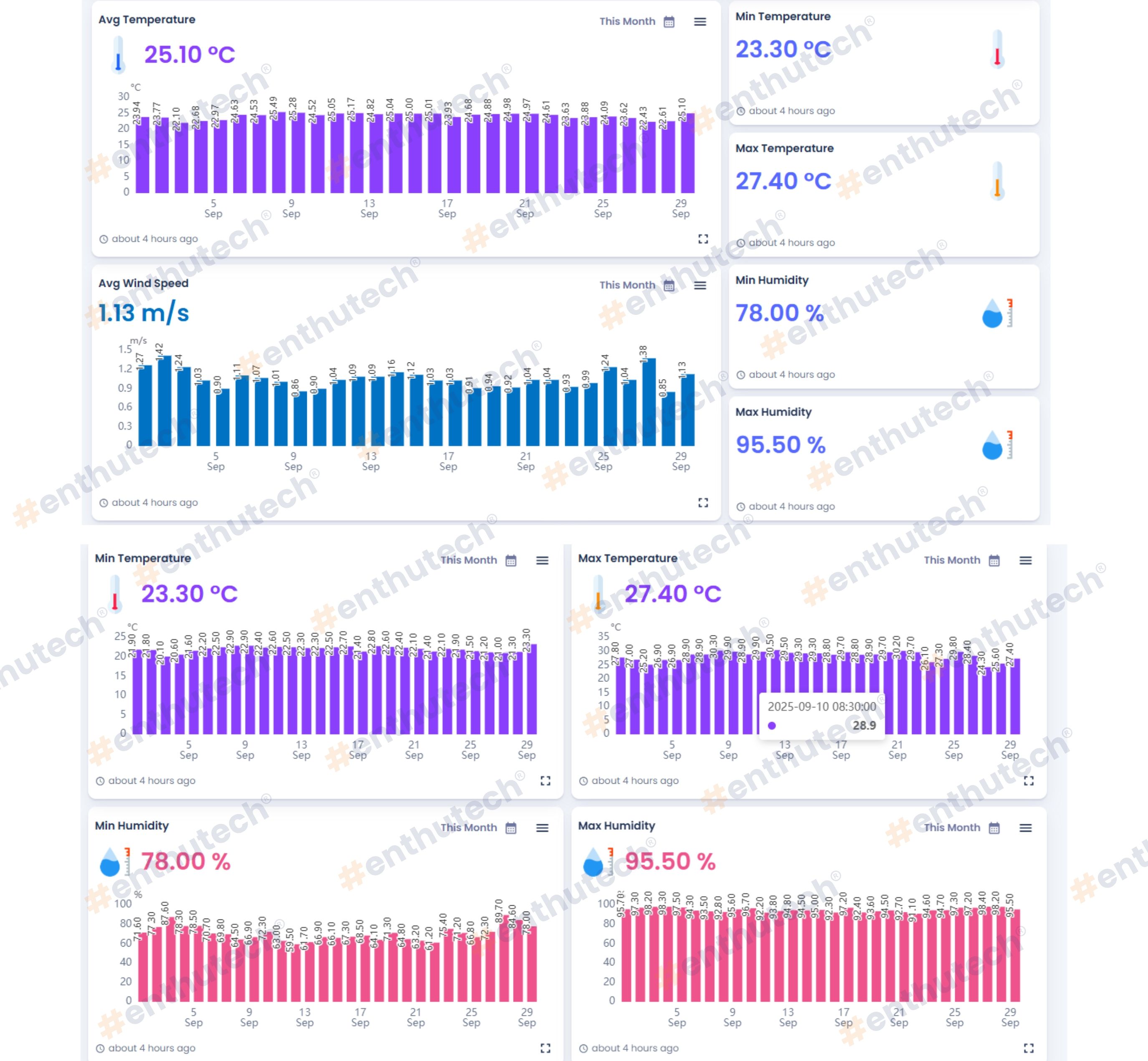Image resolution: width=1148 pixels, height=1061 pixels.
Task: Open hamburger menu on Min Temperature chart
Action: pos(542,560)
